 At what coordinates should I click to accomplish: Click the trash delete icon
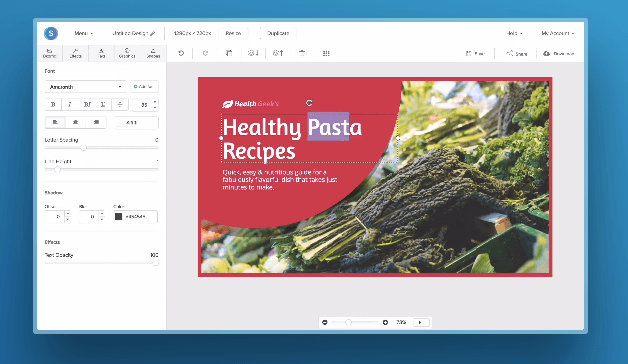coord(302,53)
